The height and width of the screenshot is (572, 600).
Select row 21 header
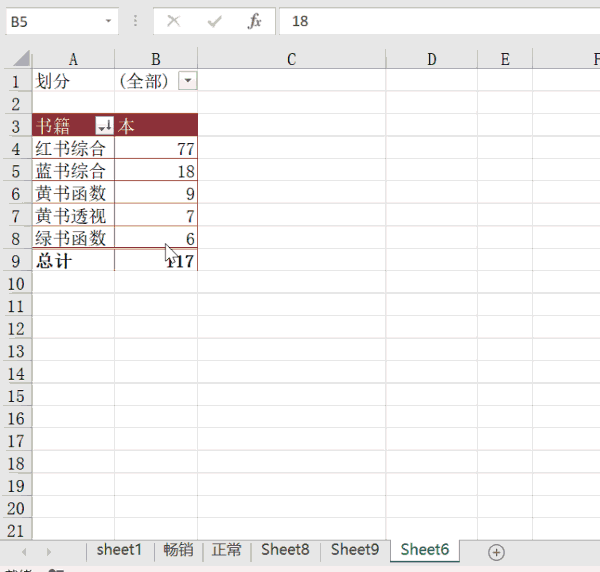[16, 531]
